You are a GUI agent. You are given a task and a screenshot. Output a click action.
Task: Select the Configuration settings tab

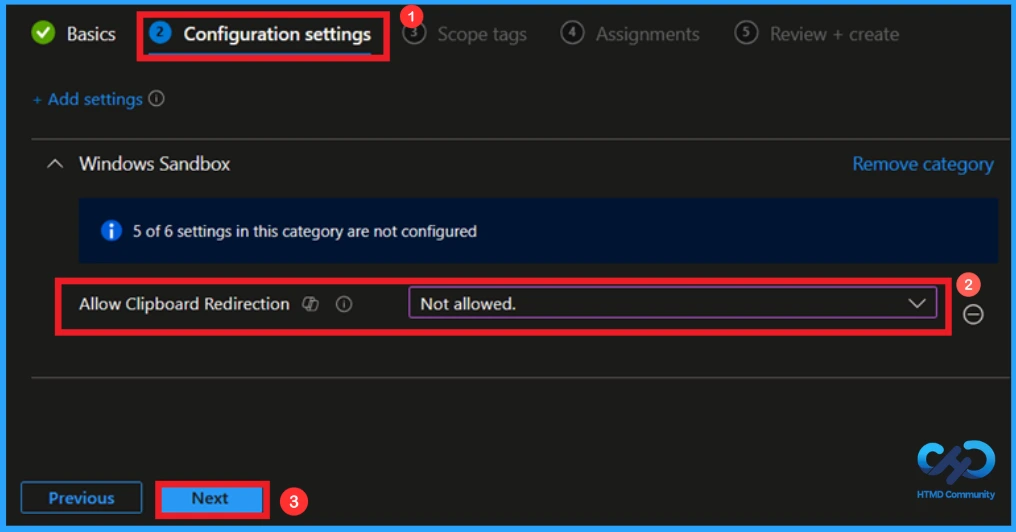coord(260,34)
